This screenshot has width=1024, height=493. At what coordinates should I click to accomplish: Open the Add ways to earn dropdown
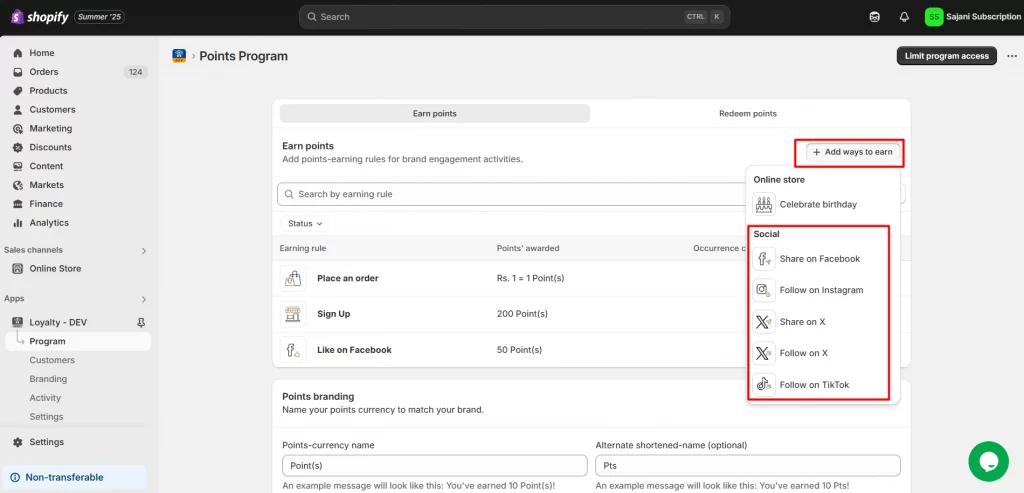pyautogui.click(x=852, y=152)
